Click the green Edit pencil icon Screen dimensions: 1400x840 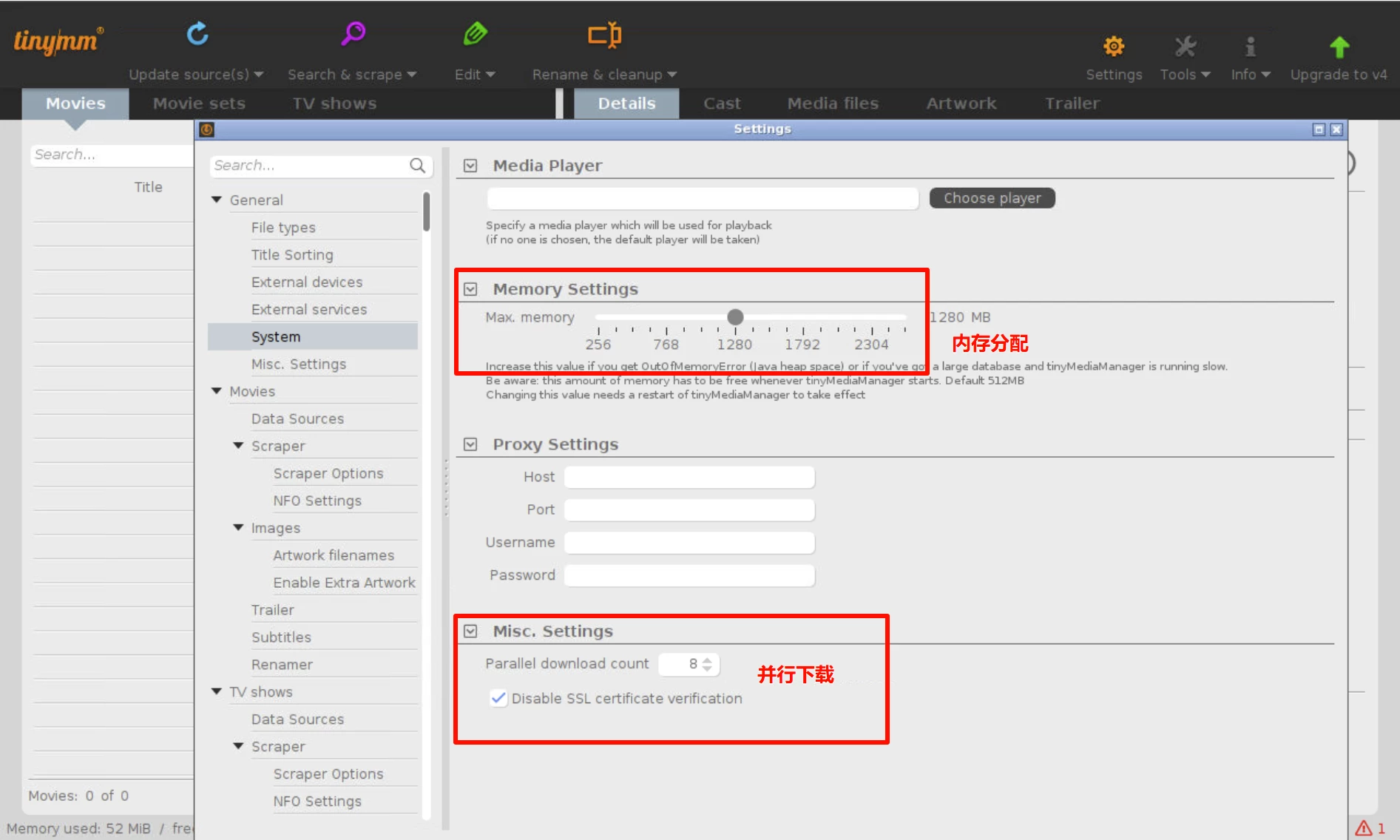(475, 34)
